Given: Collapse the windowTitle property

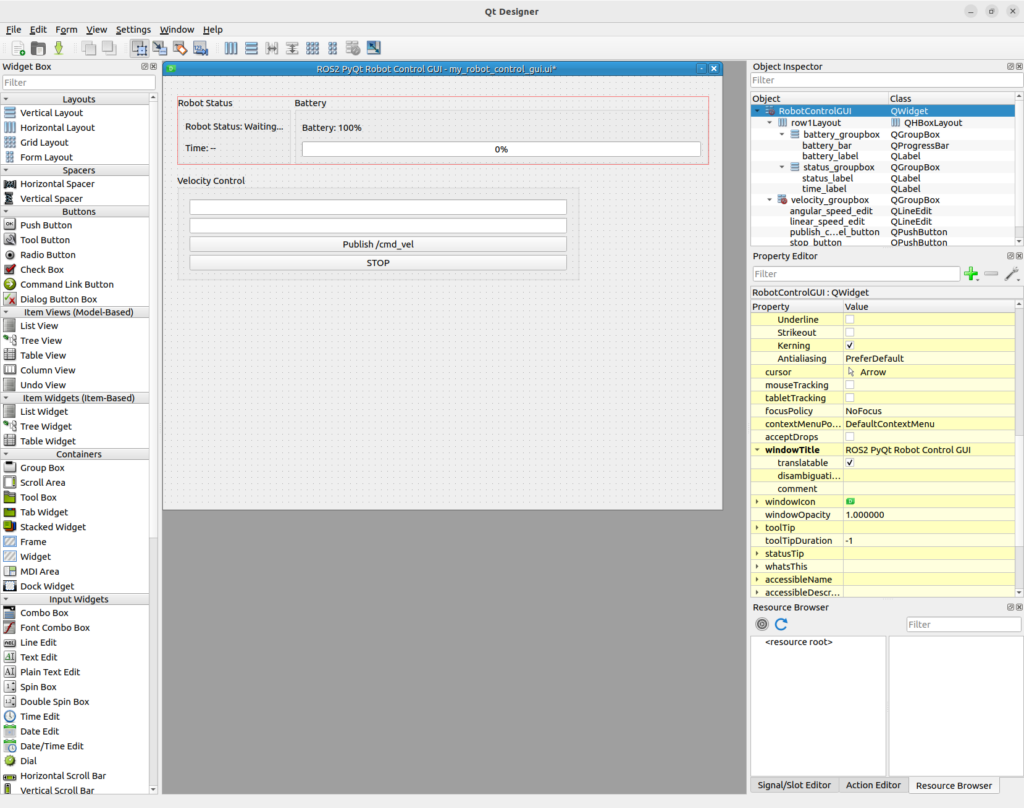Looking at the screenshot, I should click(757, 449).
